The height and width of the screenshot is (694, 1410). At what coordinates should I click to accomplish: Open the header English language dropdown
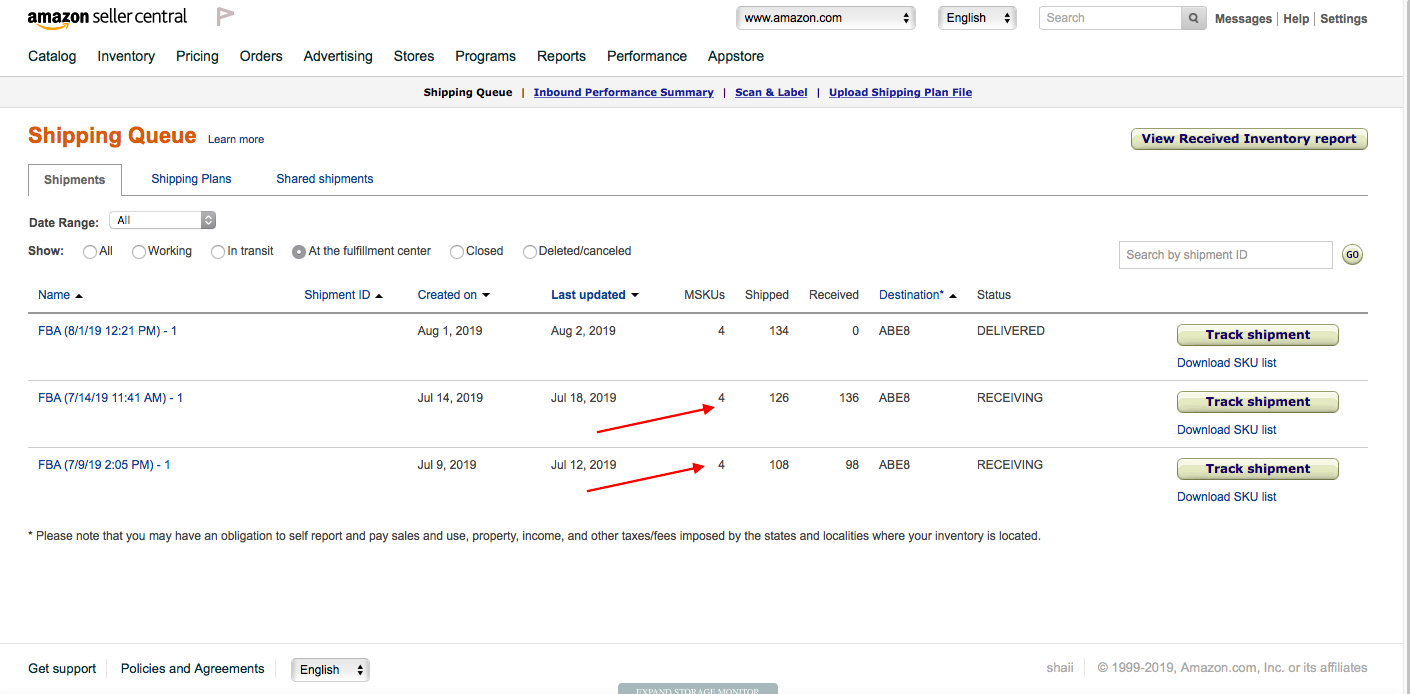click(x=977, y=18)
